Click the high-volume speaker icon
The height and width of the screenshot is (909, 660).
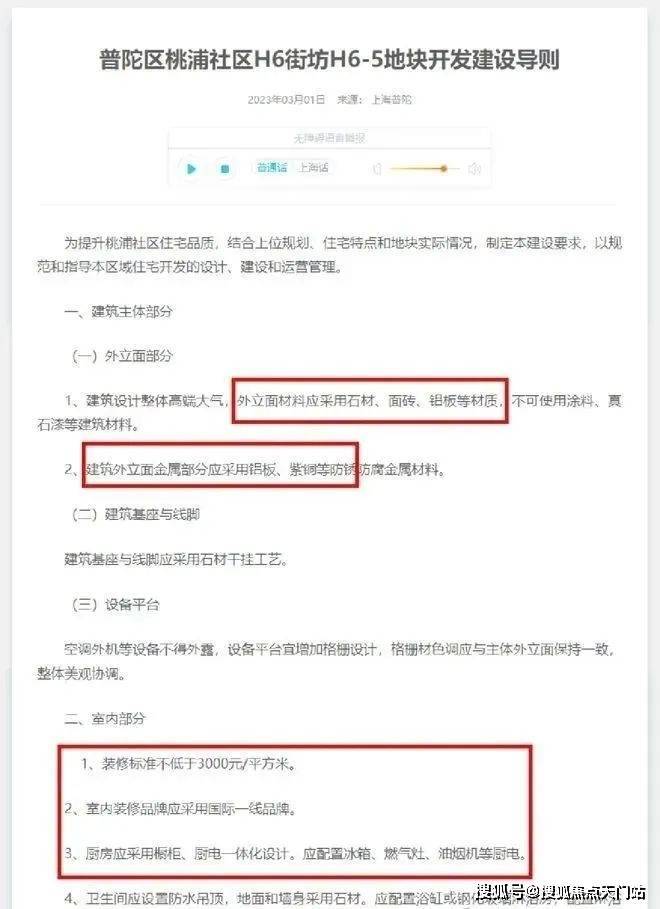coord(474,169)
